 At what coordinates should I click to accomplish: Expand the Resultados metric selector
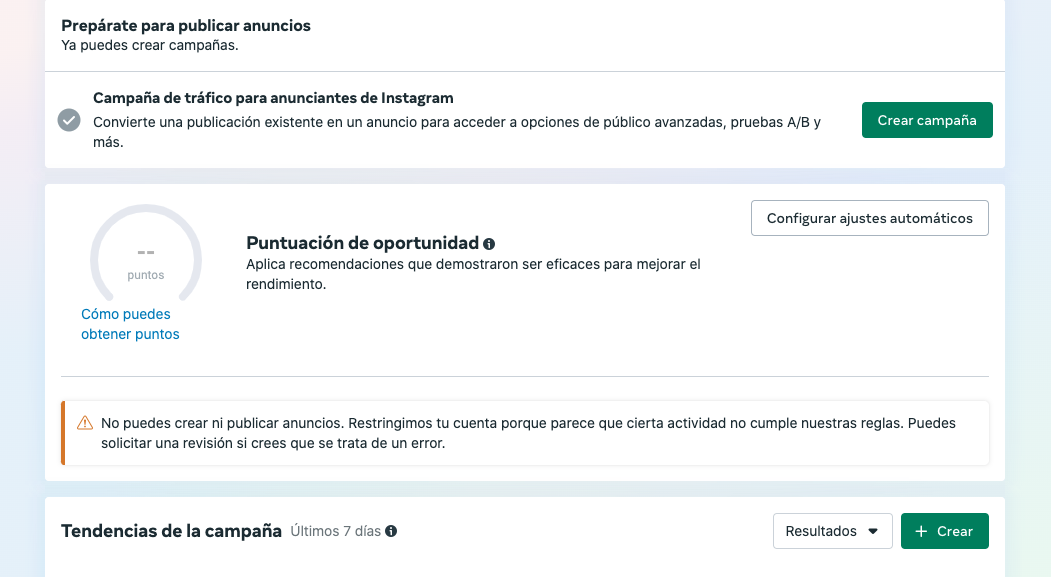coord(832,531)
